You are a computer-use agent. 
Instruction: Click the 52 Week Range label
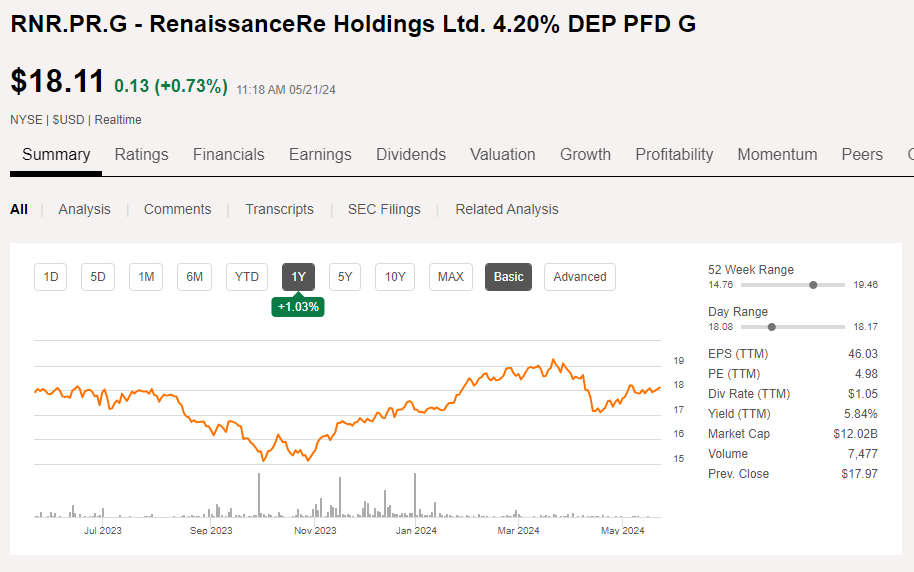pos(751,269)
